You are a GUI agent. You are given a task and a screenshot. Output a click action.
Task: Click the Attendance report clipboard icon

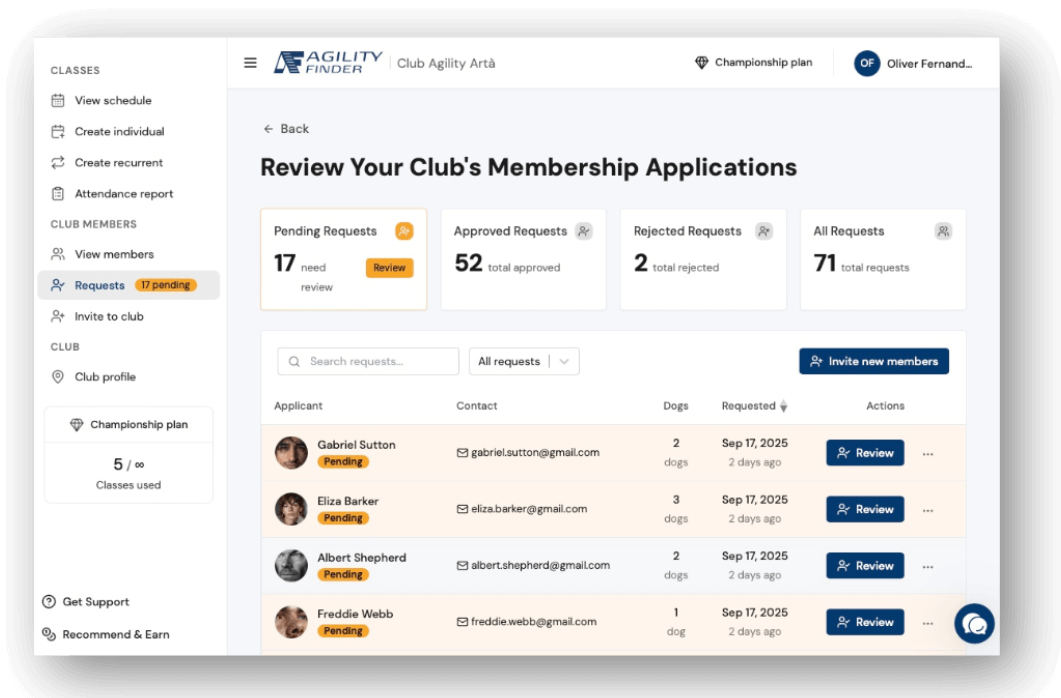pyautogui.click(x=58, y=193)
